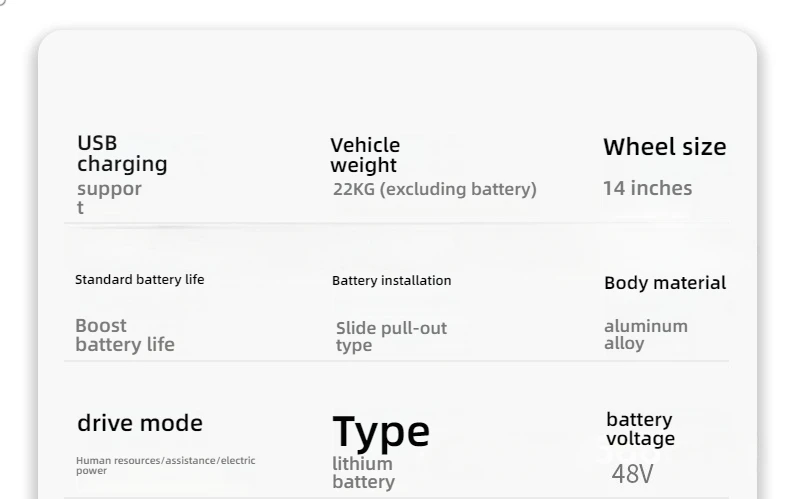Click the drive mode heading

point(140,423)
